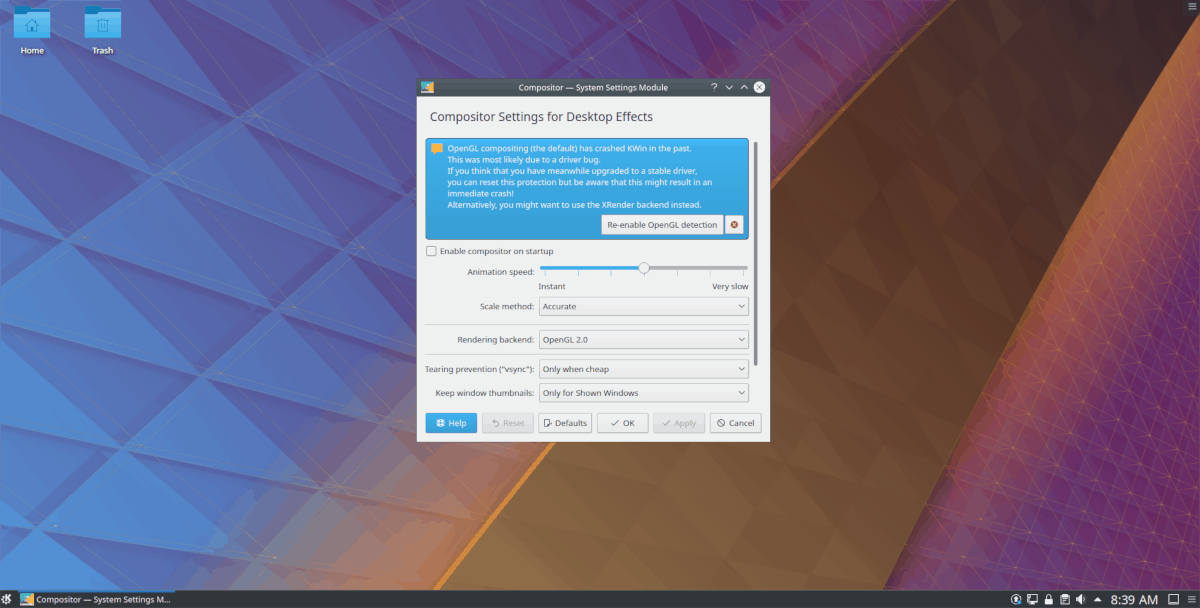The height and width of the screenshot is (608, 1200).
Task: Dismiss the OpenGL warning with red X
Action: click(x=735, y=225)
